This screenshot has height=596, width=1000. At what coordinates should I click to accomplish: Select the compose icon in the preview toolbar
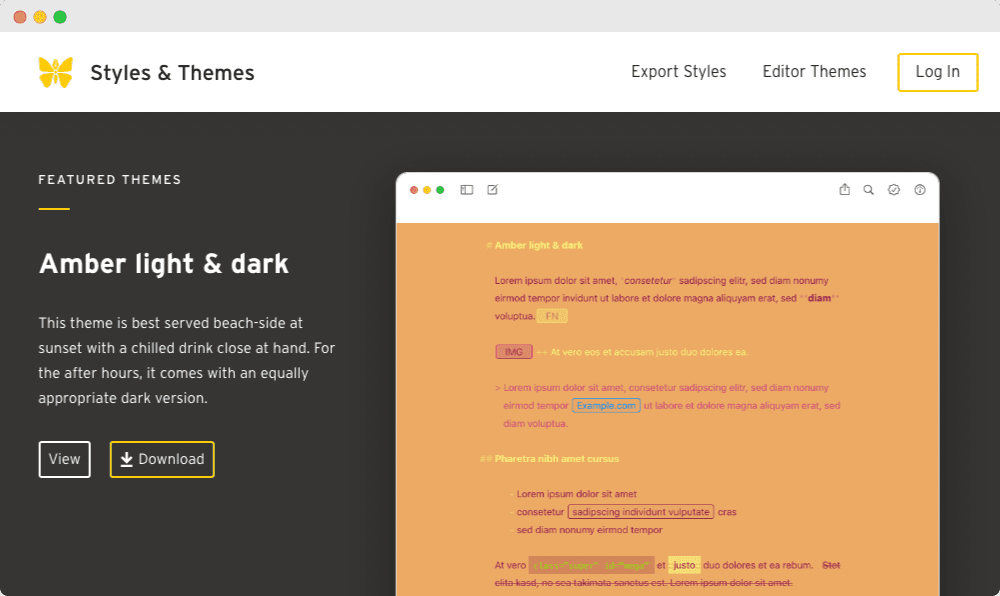click(x=492, y=189)
